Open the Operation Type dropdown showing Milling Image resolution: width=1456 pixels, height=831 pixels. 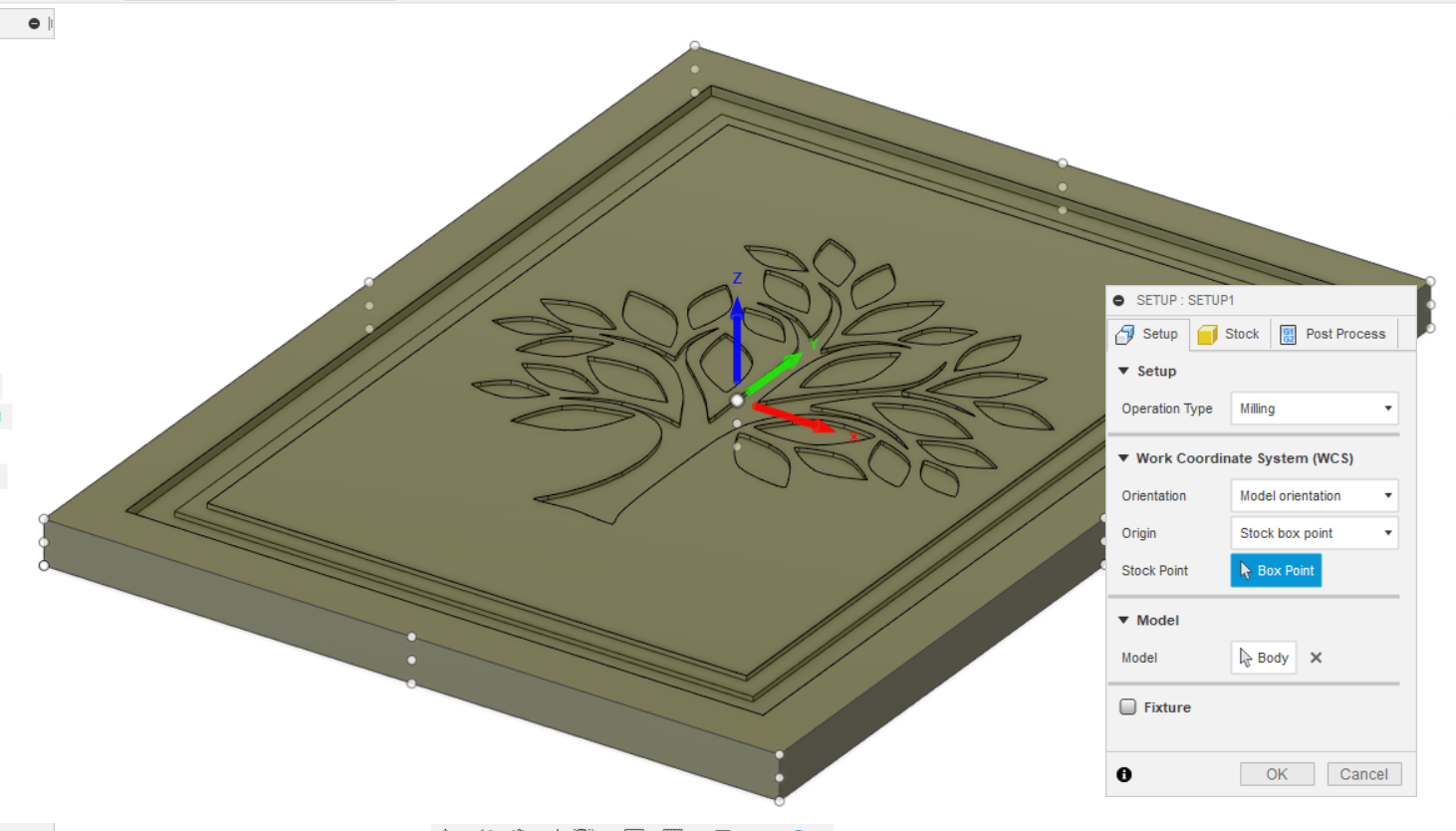(x=1314, y=409)
